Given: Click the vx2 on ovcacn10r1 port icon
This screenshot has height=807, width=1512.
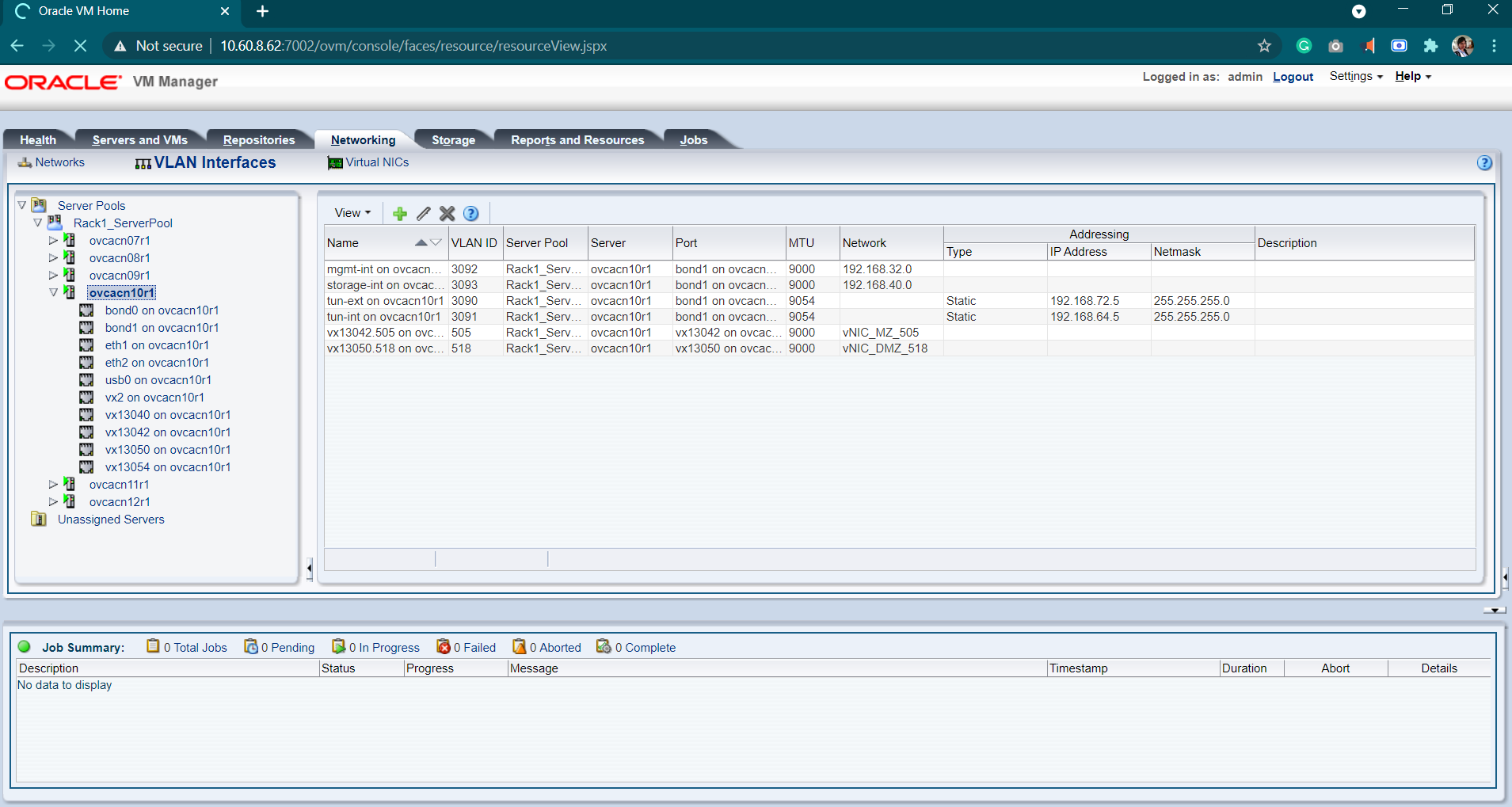Looking at the screenshot, I should (86, 397).
